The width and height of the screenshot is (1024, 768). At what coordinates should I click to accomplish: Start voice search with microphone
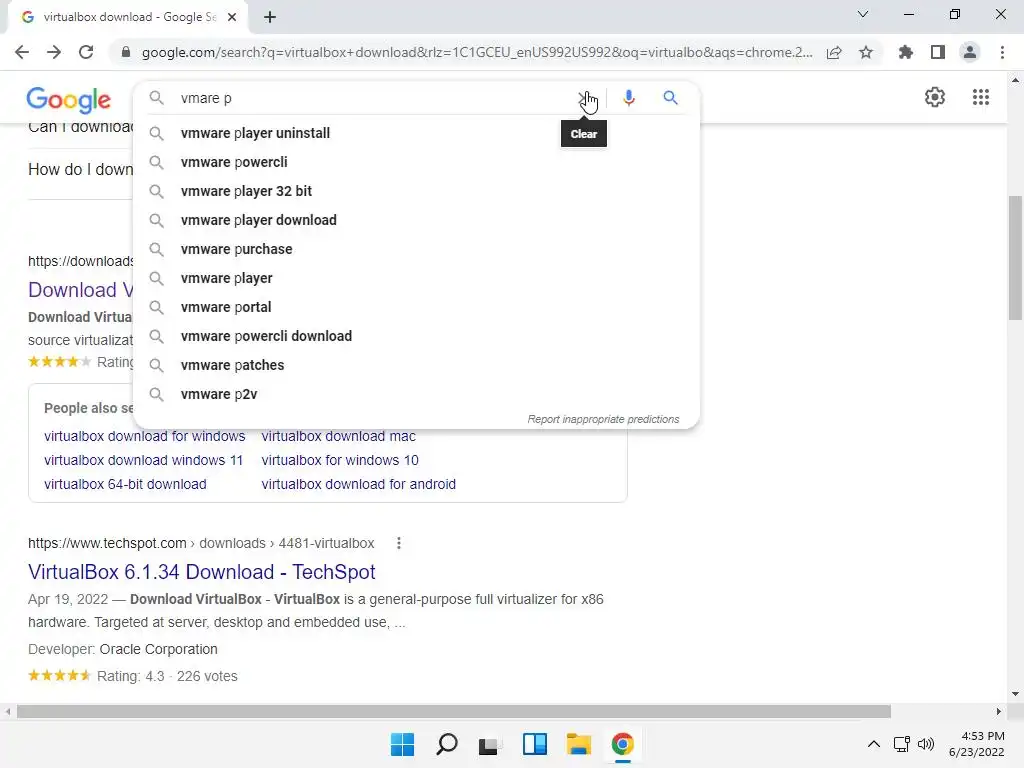coord(629,98)
